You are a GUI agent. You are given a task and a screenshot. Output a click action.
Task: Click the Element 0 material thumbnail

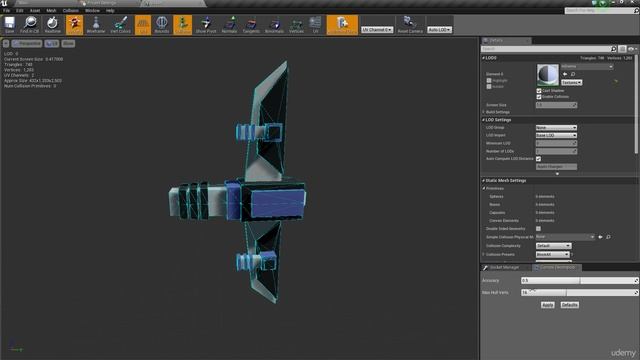547,75
